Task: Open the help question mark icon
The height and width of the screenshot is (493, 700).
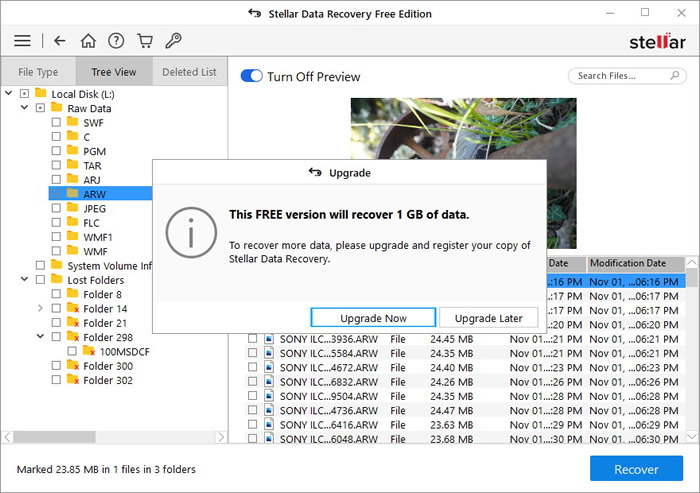Action: pyautogui.click(x=116, y=41)
